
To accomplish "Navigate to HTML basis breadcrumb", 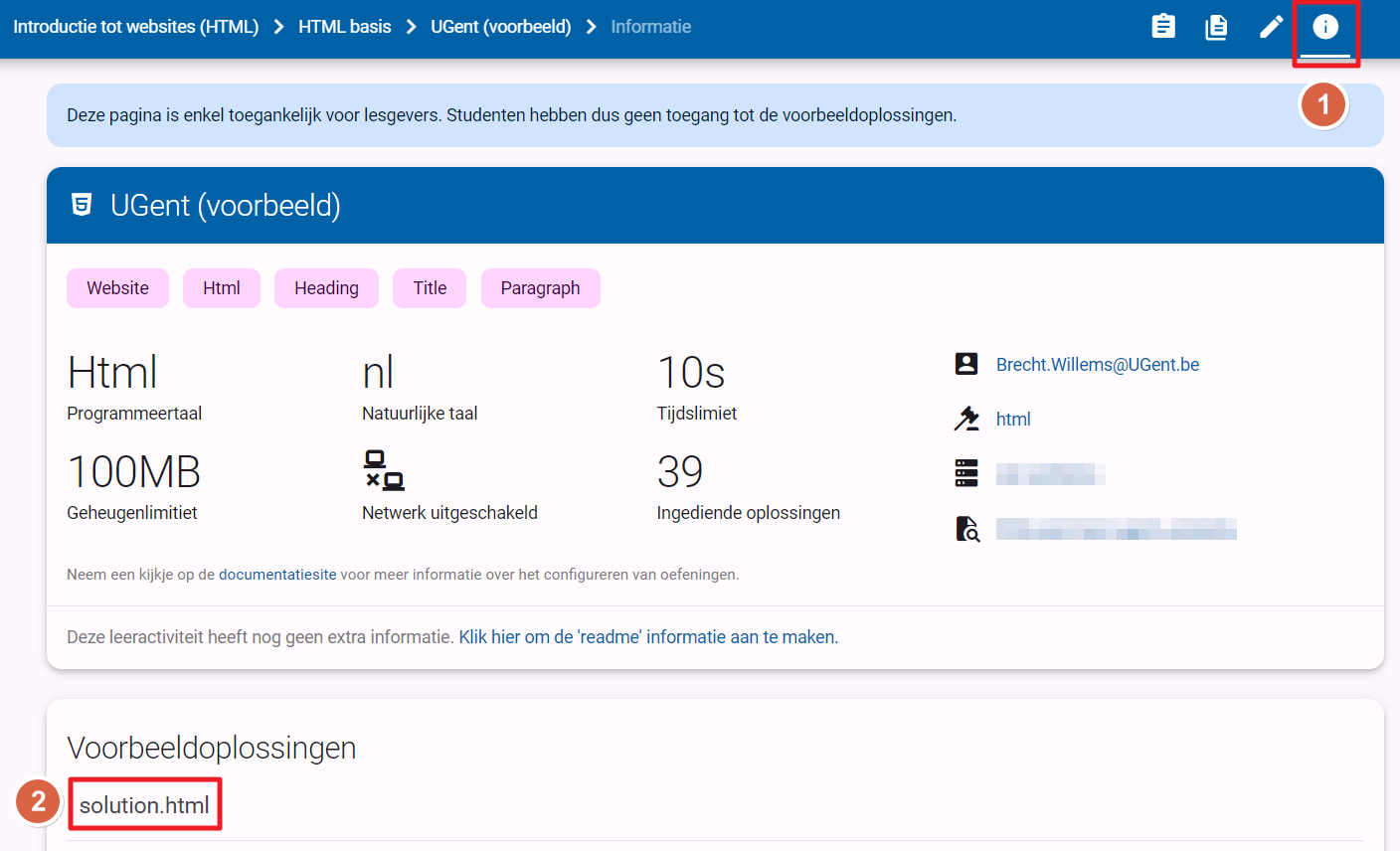I will tap(344, 27).
